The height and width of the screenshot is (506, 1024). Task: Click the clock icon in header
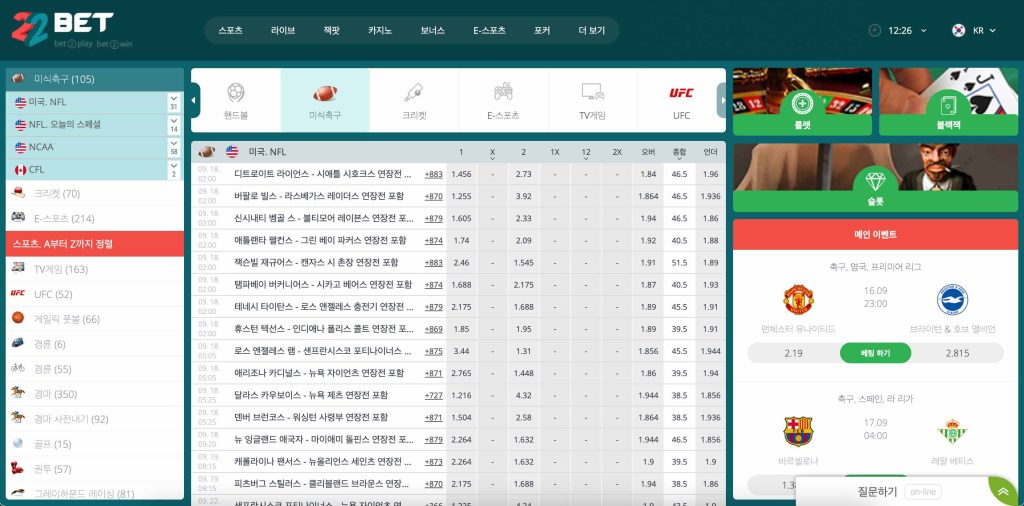[x=875, y=30]
